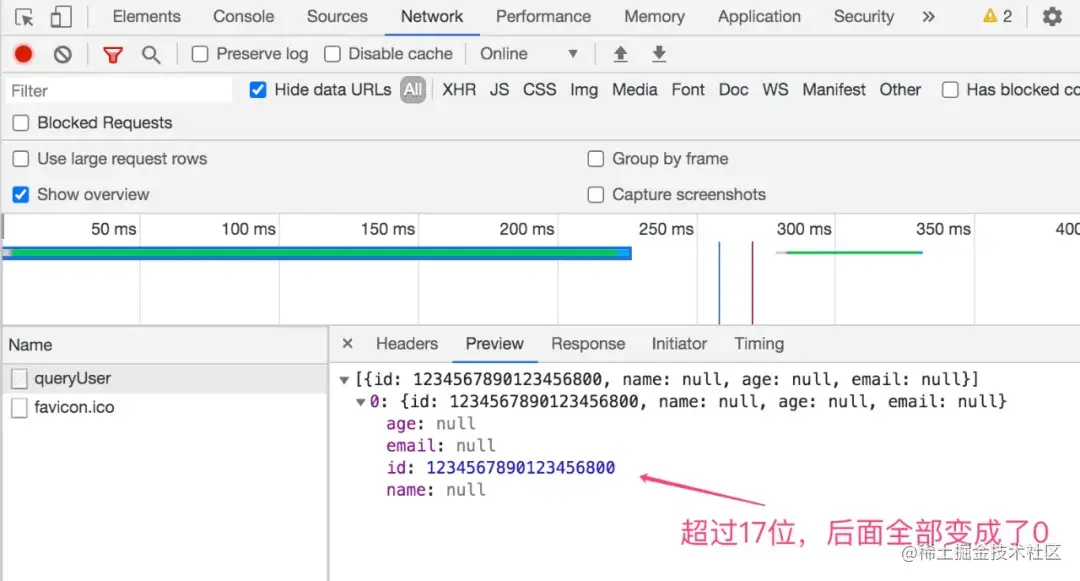Filter requests by All types

[413, 89]
